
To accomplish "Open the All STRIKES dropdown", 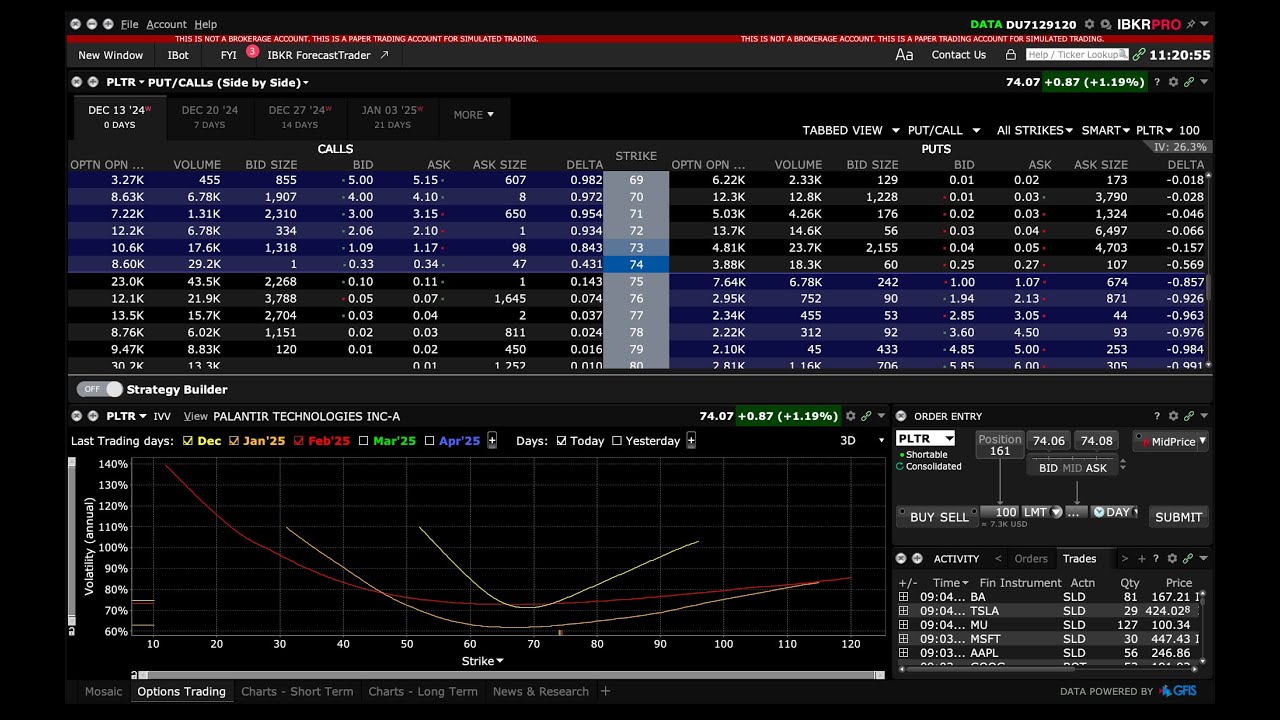I will click(1035, 130).
